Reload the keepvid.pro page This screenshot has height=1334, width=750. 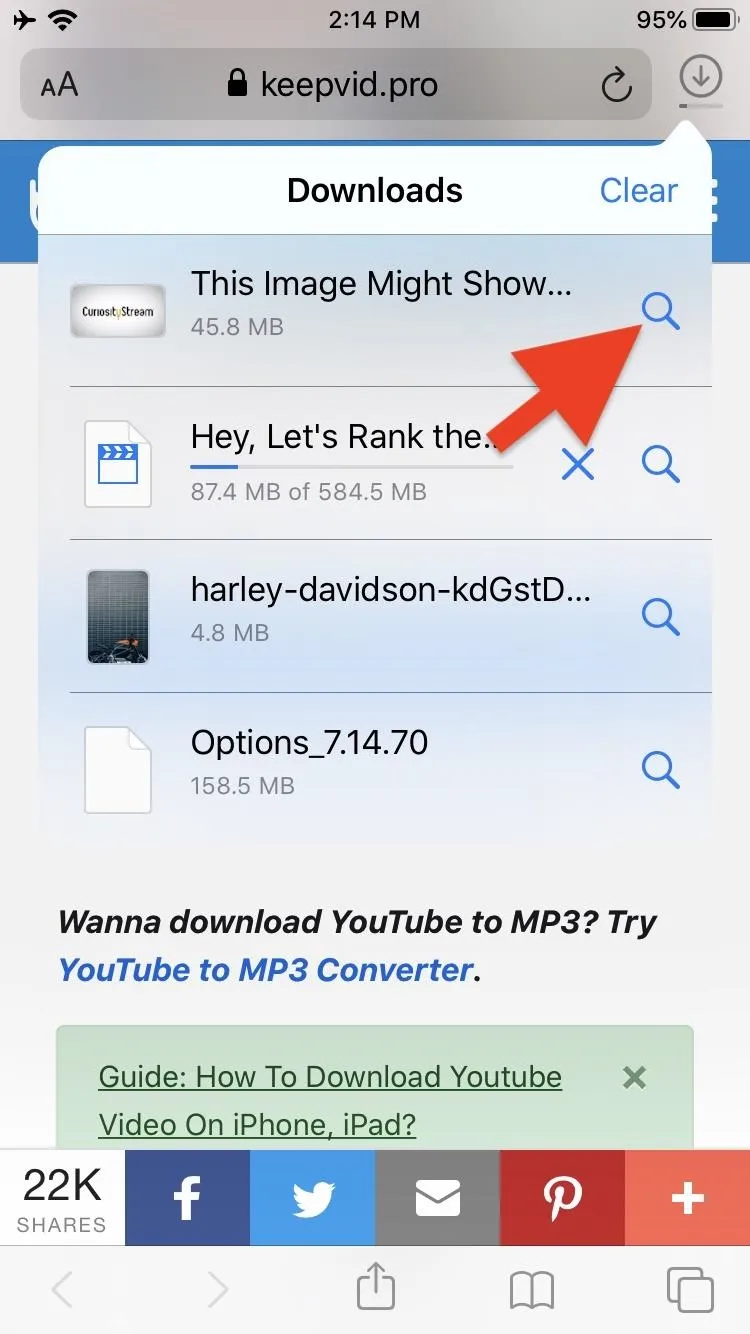617,86
